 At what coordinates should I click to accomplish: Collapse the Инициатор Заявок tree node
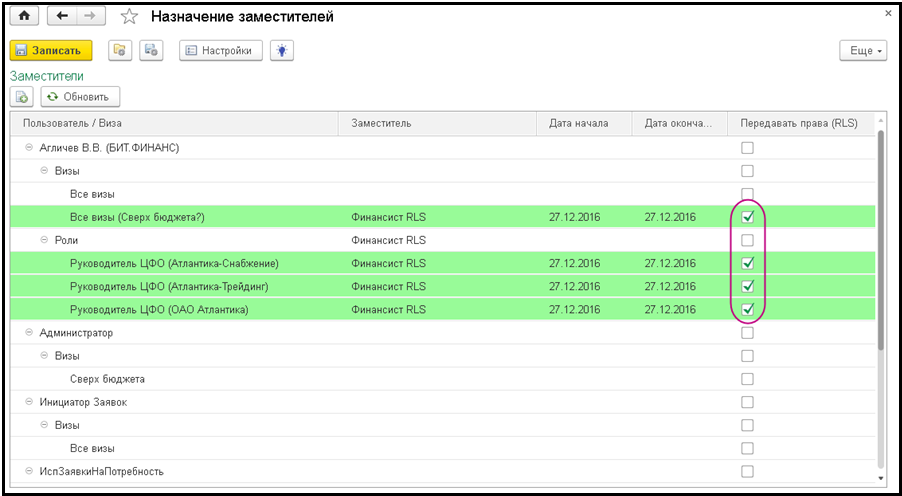[x=28, y=402]
